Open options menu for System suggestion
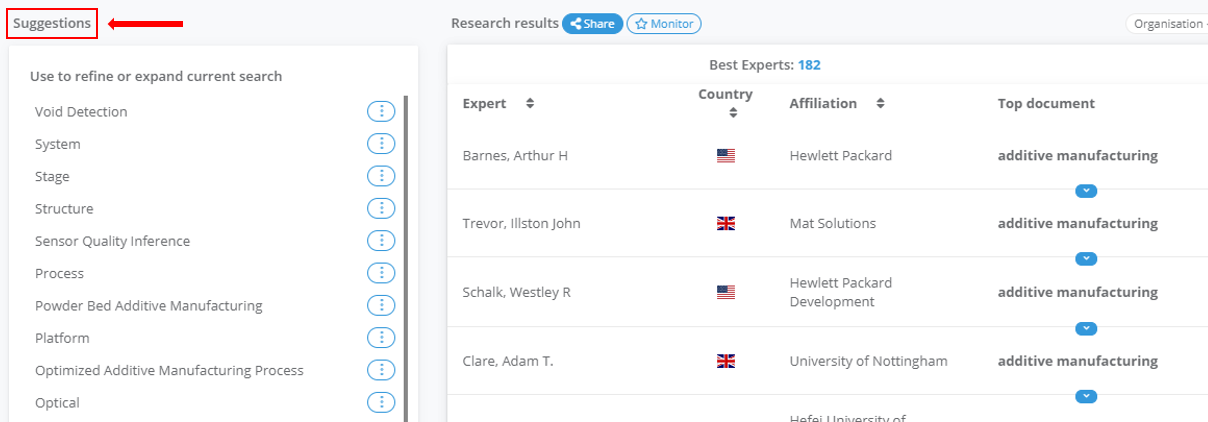1208x422 pixels. [381, 144]
